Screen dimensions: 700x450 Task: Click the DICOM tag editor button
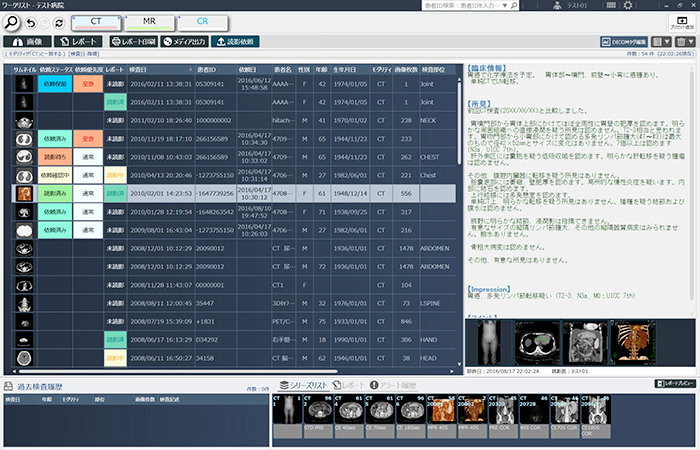pyautogui.click(x=622, y=42)
